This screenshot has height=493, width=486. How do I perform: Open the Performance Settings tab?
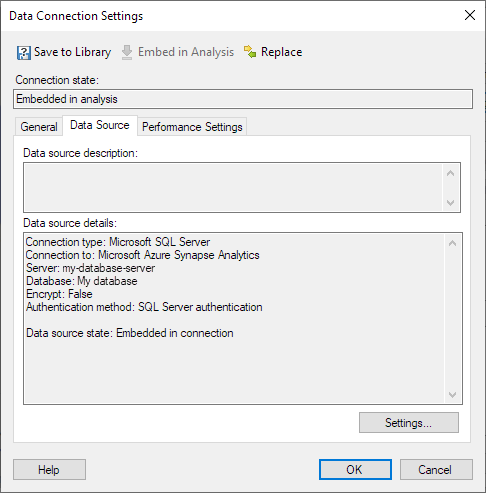pos(192,127)
